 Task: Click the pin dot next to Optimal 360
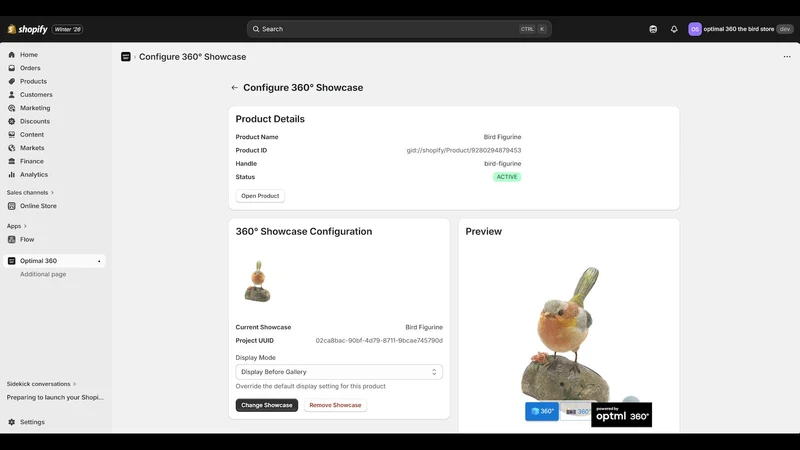point(99,261)
